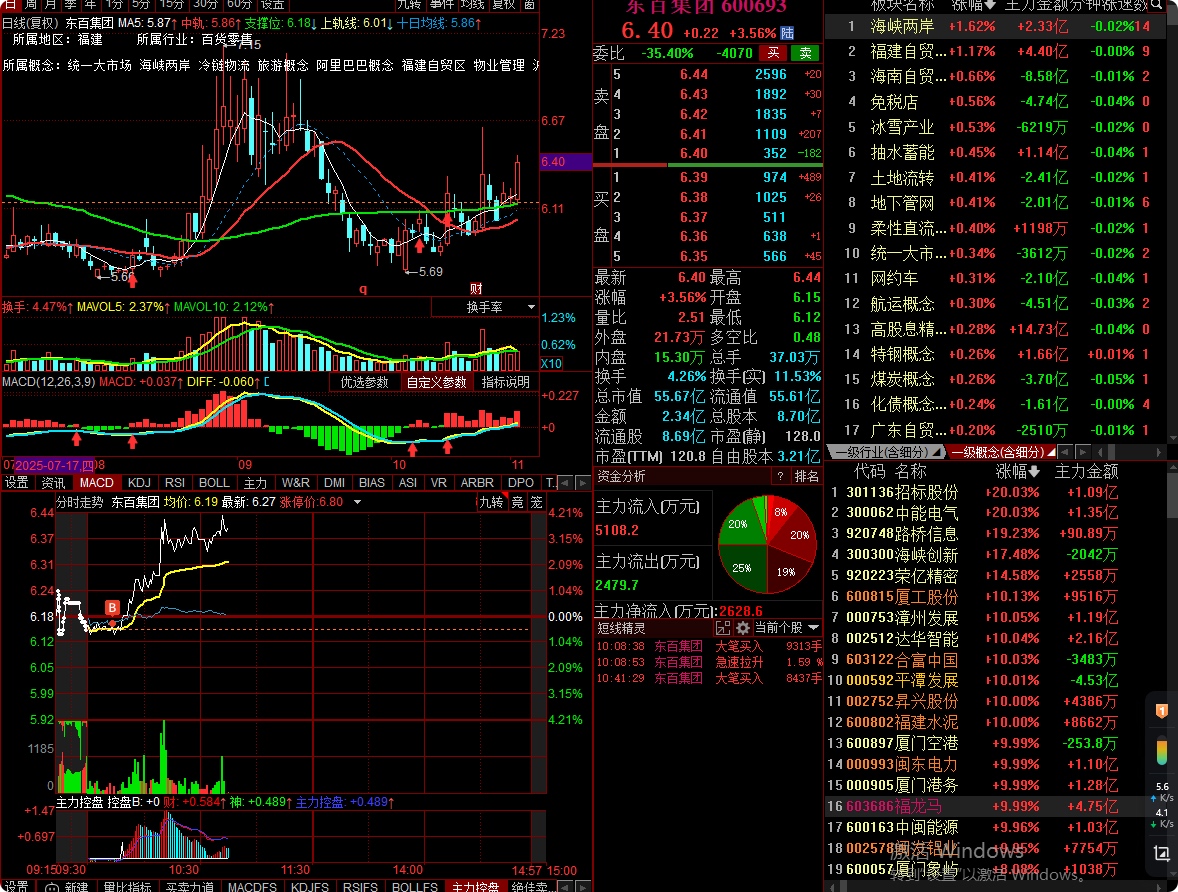Click 设置 next to the MACD tab row

pyautogui.click(x=17, y=482)
